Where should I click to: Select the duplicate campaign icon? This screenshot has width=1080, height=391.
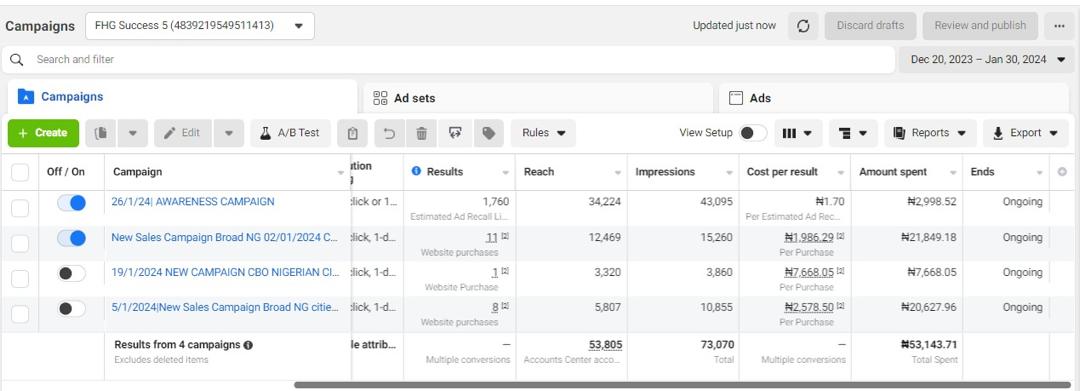tap(101, 134)
